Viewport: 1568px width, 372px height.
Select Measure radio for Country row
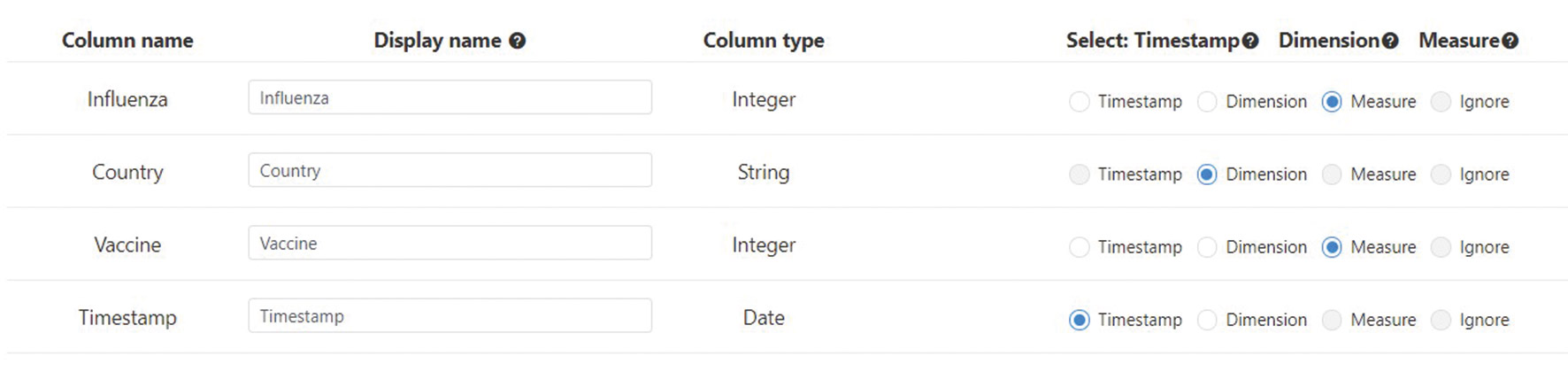tap(1332, 174)
